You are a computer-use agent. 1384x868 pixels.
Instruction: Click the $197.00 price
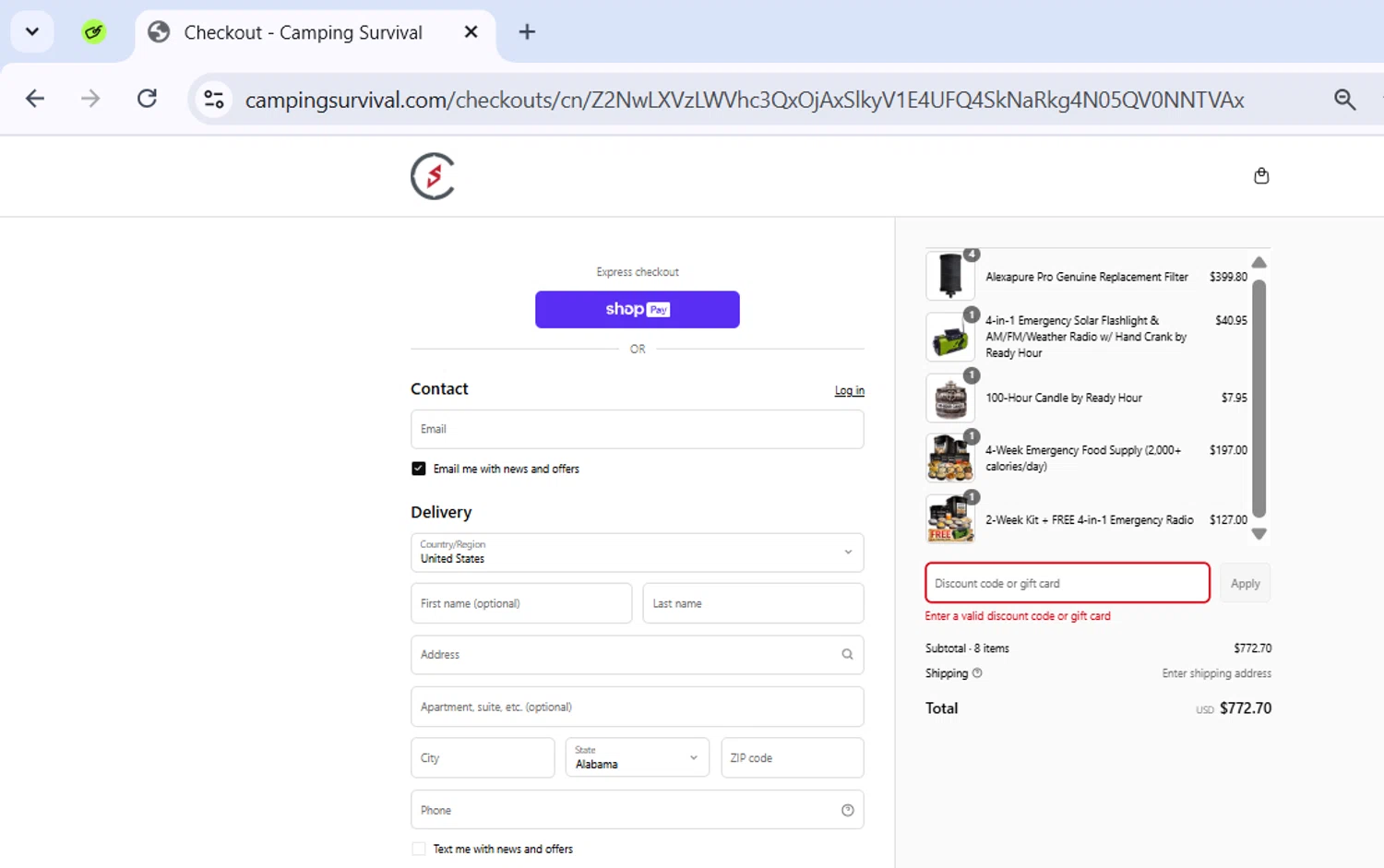1228,450
